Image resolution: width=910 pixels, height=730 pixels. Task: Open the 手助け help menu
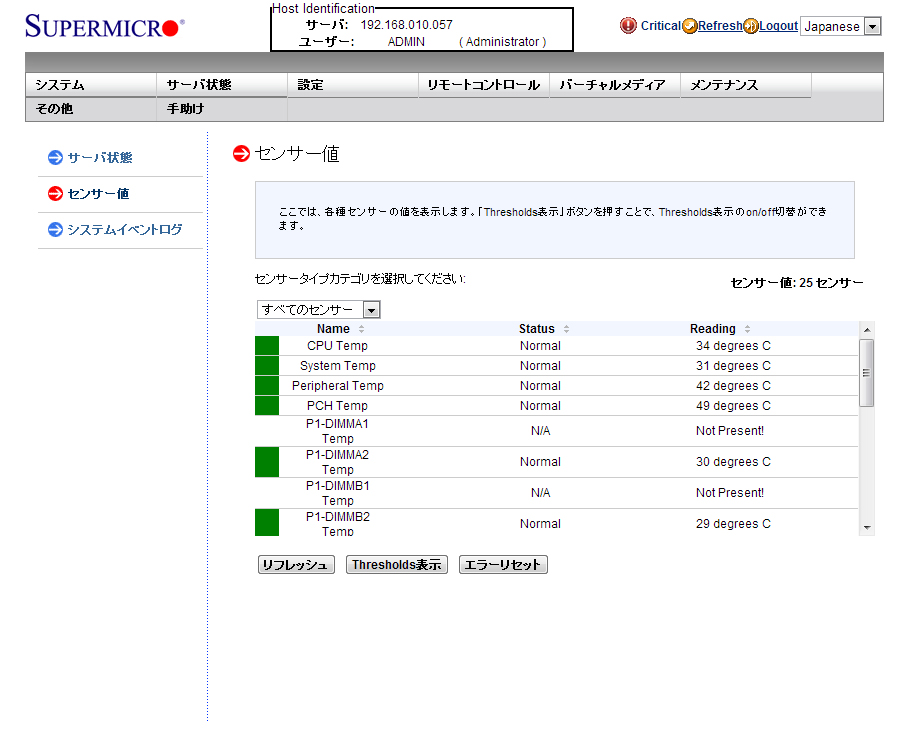click(x=222, y=109)
